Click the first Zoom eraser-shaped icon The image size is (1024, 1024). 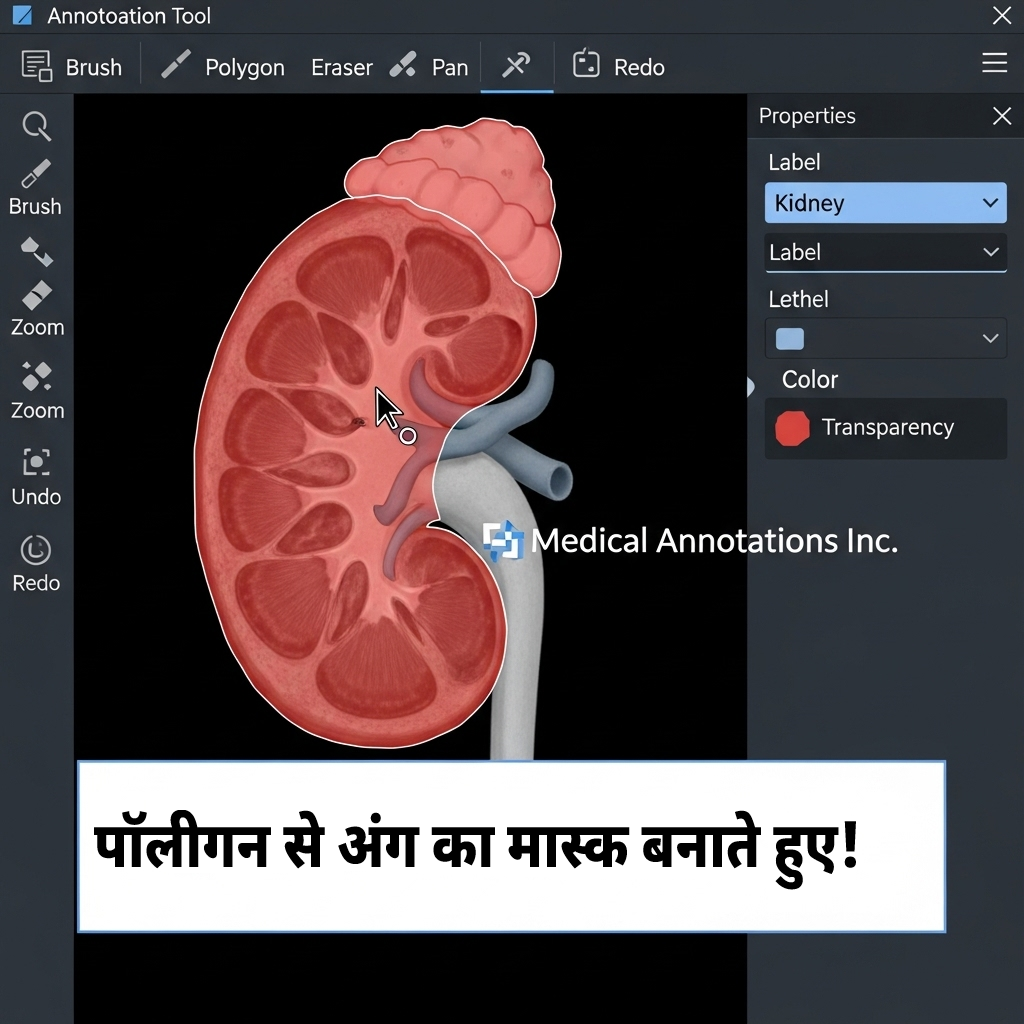[x=37, y=296]
